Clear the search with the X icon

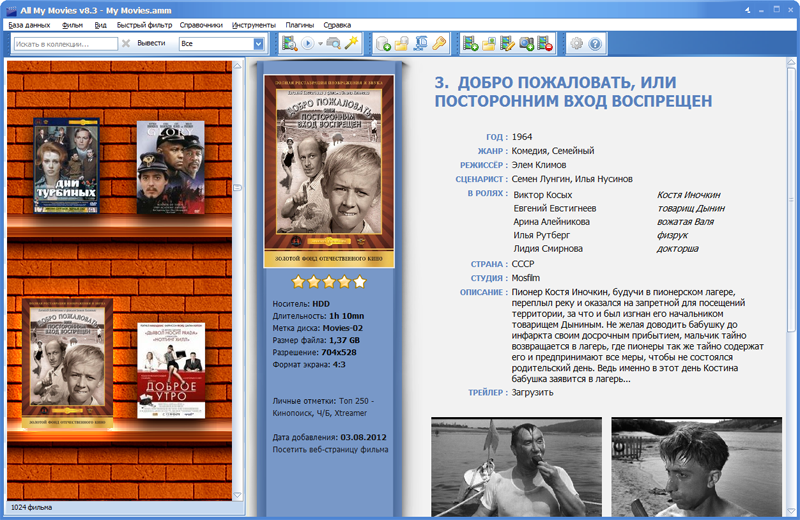(126, 44)
